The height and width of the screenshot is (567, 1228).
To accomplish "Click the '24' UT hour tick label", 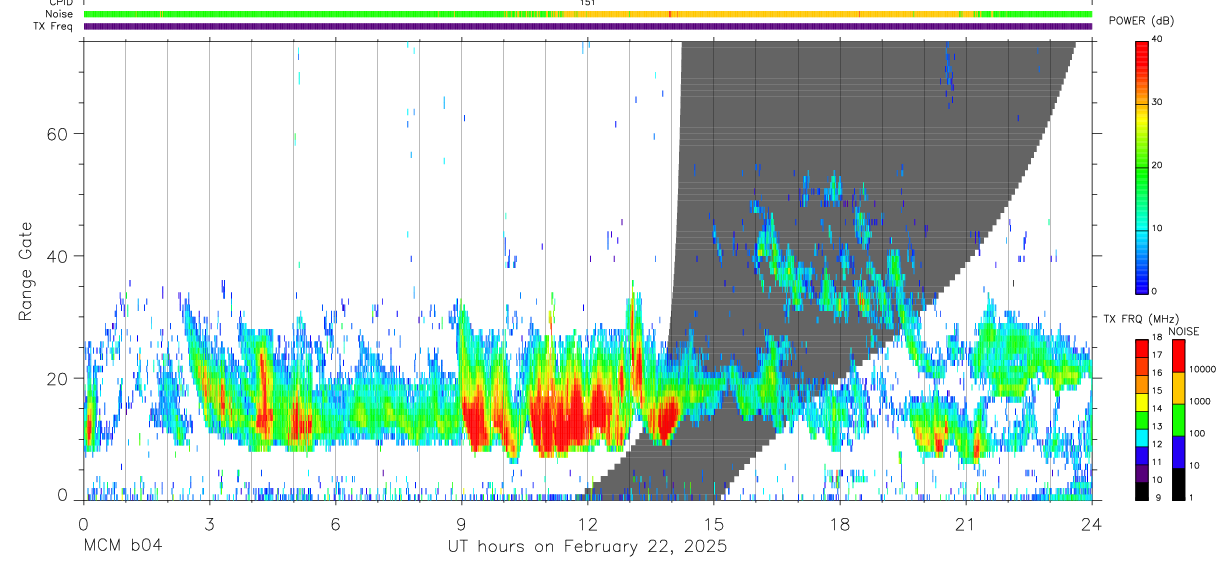I will (x=1092, y=523).
